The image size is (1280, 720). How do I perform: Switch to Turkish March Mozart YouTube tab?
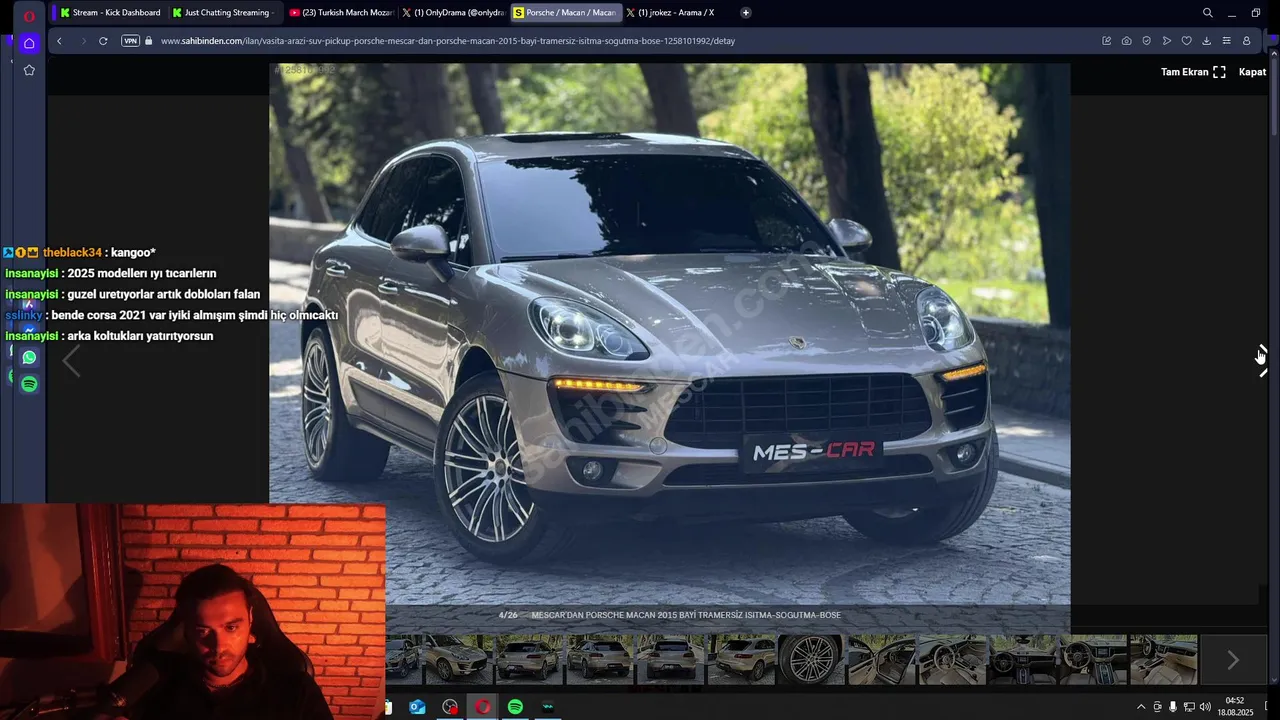(341, 13)
